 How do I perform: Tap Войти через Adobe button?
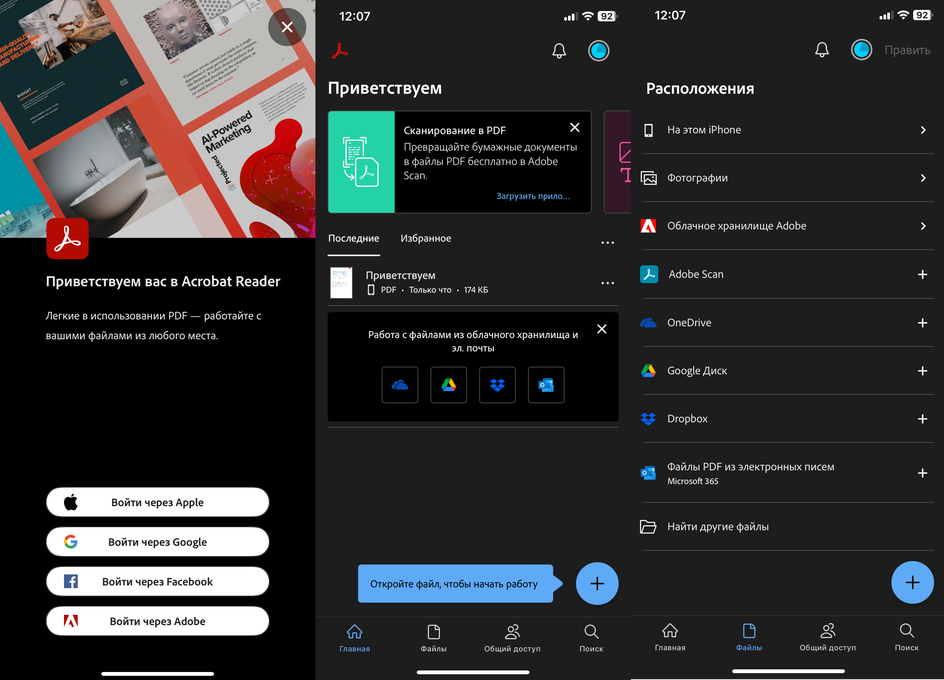click(158, 621)
